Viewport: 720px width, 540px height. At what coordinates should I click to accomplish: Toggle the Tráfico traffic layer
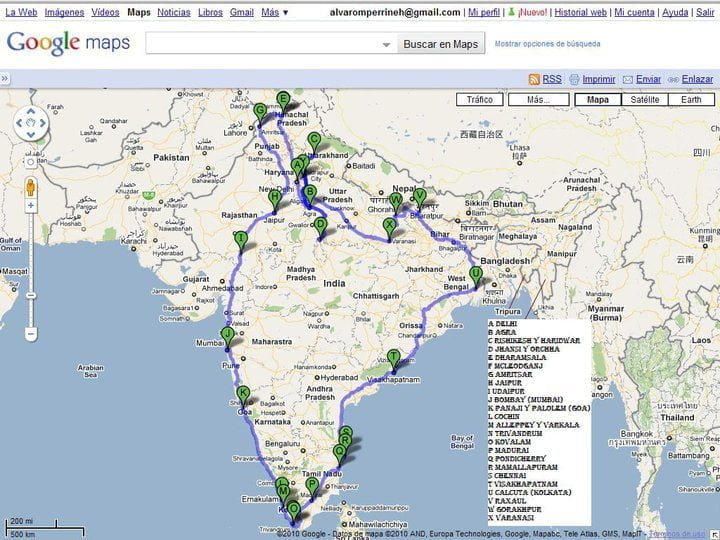480,100
